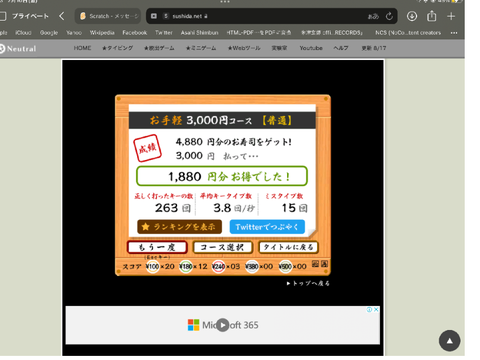
Task: Click the コース選択 button
Action: click(222, 247)
